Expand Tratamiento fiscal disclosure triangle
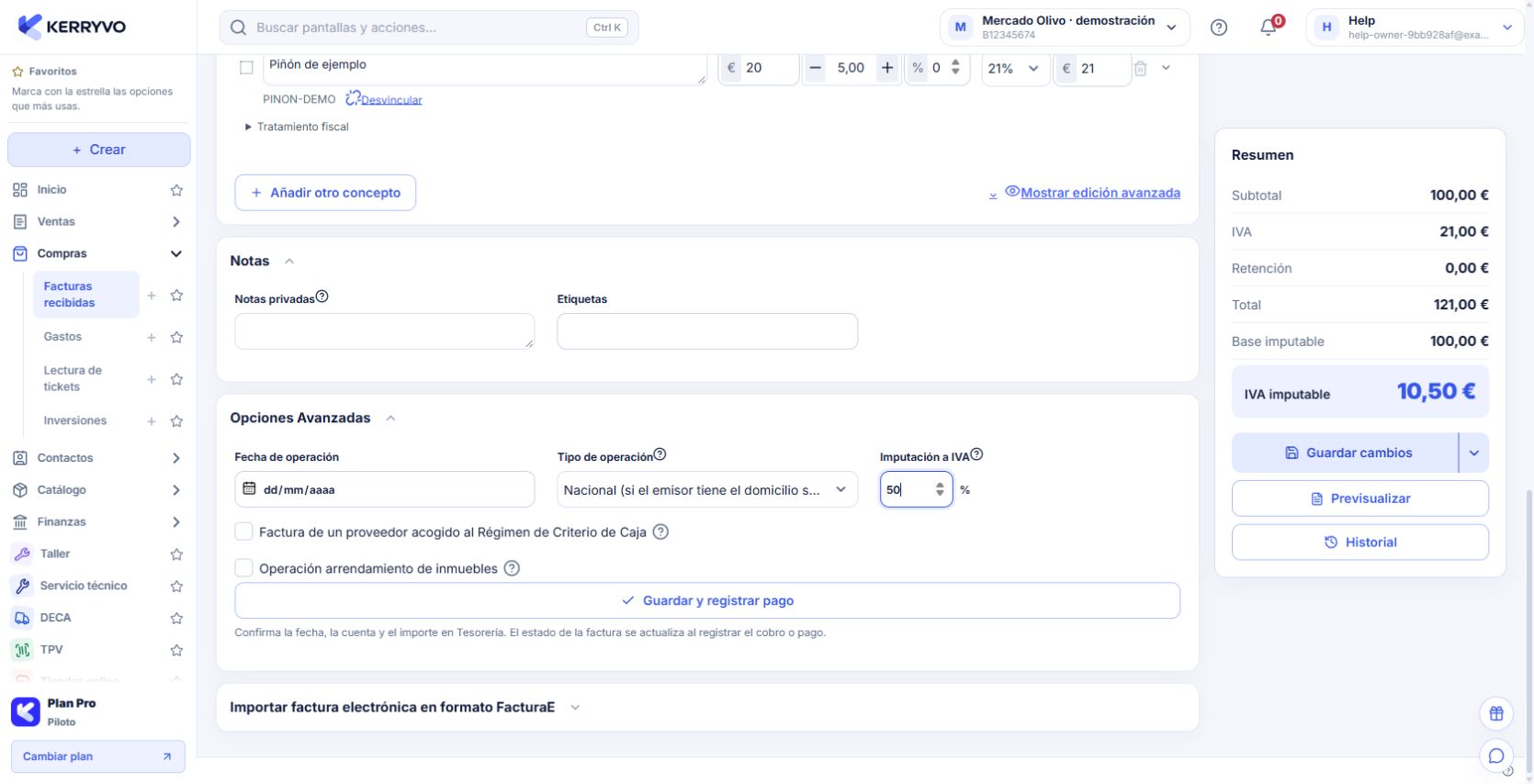 click(x=248, y=127)
